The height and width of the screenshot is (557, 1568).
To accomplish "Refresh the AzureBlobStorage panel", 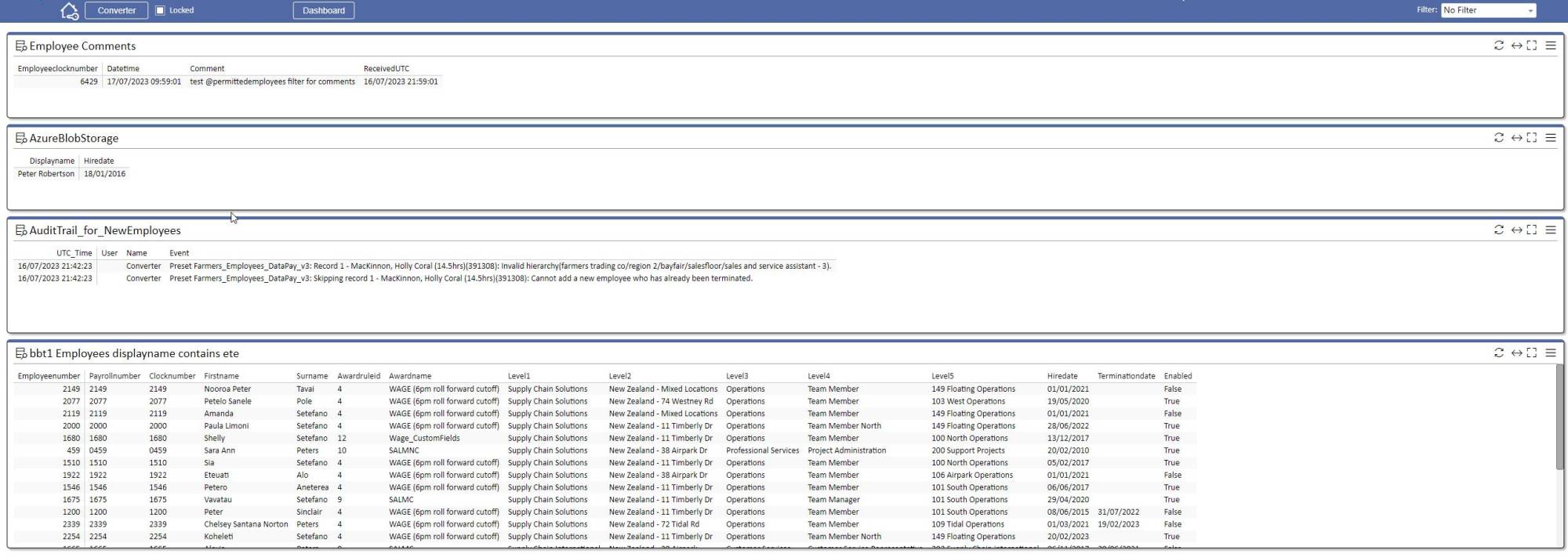I will click(x=1499, y=138).
